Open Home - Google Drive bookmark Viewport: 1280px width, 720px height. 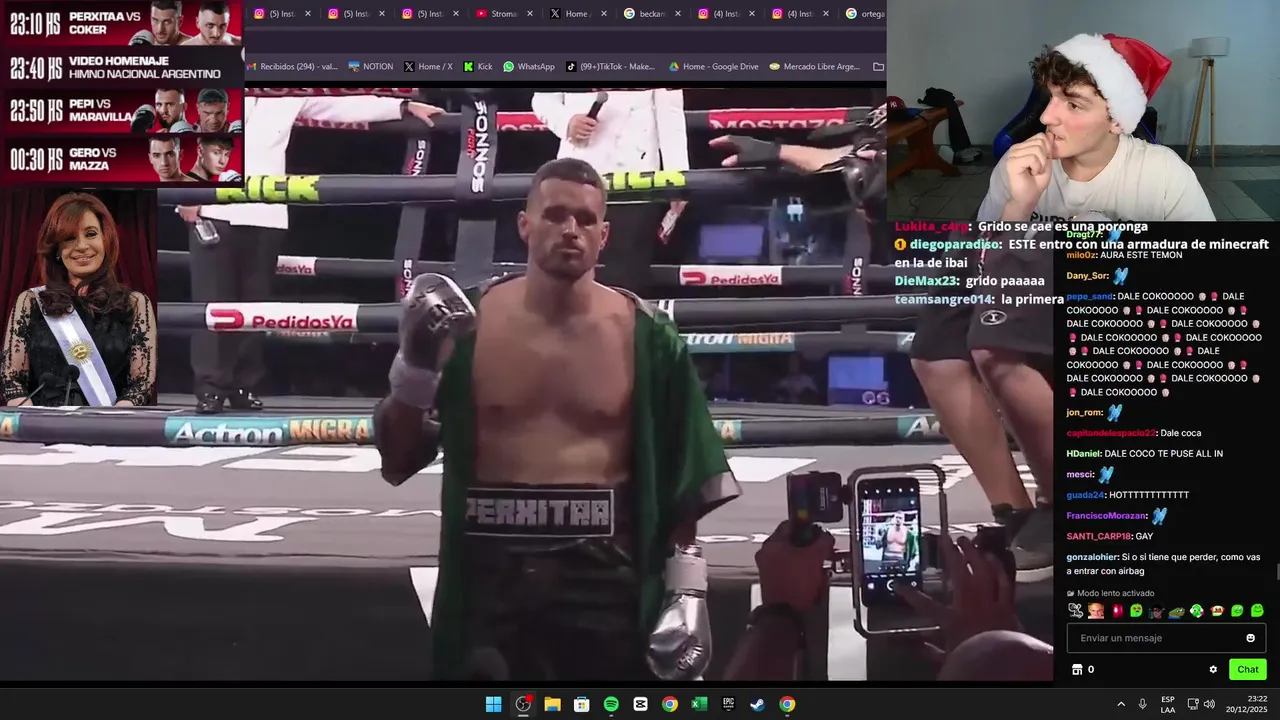[713, 67]
